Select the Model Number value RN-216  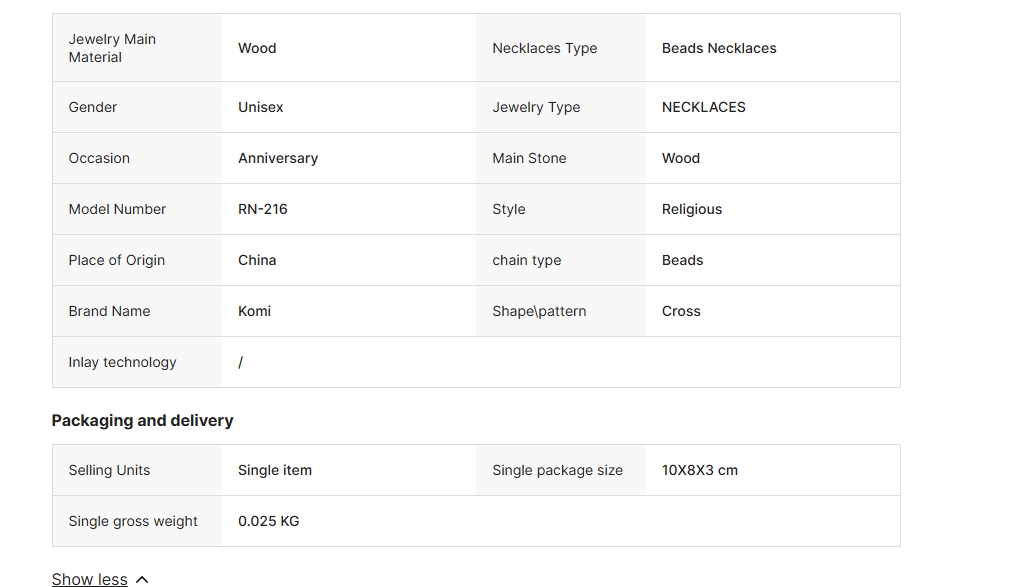point(263,209)
